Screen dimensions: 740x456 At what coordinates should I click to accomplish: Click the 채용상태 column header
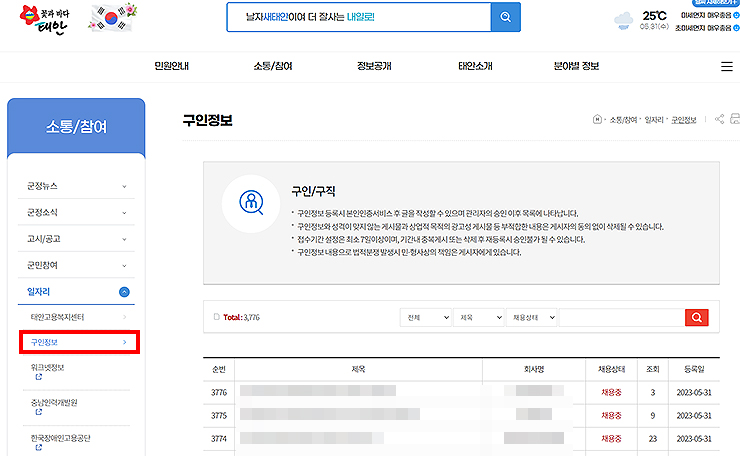point(612,369)
